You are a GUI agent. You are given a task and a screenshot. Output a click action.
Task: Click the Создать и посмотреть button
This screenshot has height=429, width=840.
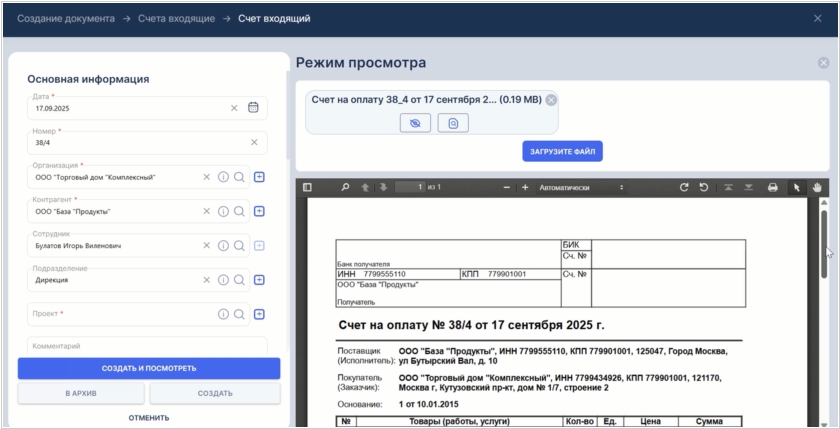(149, 368)
